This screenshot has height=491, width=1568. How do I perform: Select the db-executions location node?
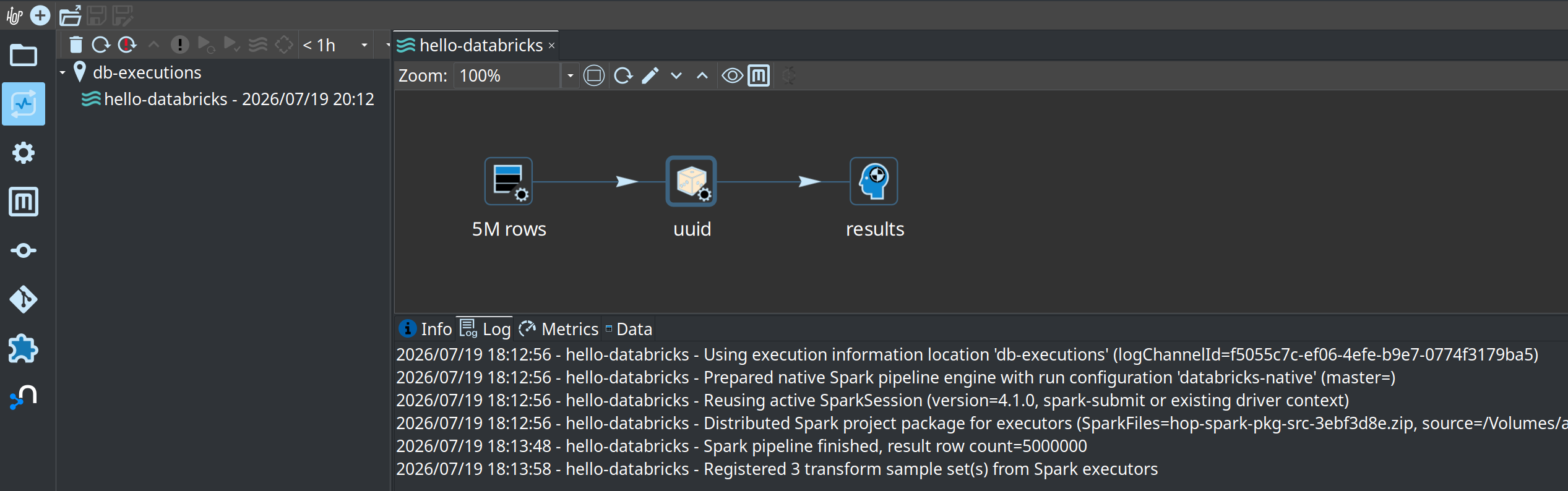coord(137,72)
